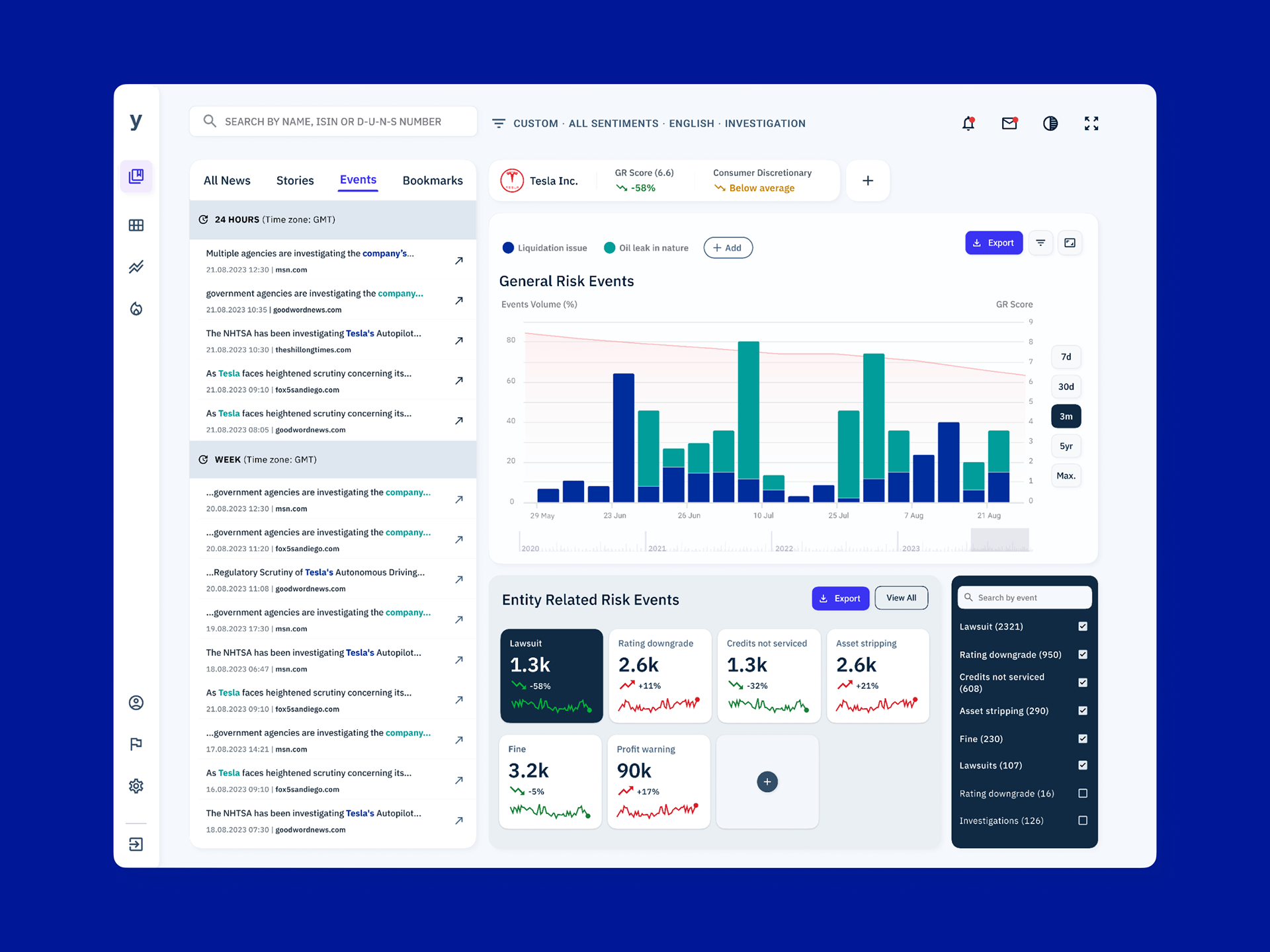Uncheck the Asset stripping (290) checkbox
Viewport: 1270px width, 952px height.
pyautogui.click(x=1083, y=711)
